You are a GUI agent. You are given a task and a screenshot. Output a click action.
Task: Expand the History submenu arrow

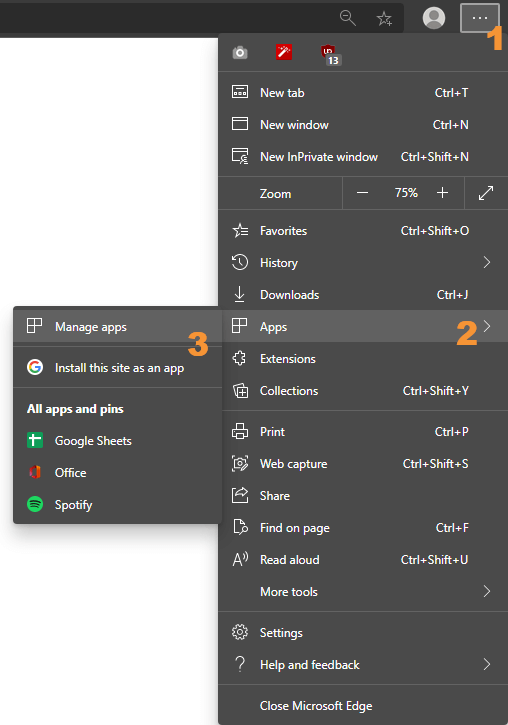pos(487,263)
